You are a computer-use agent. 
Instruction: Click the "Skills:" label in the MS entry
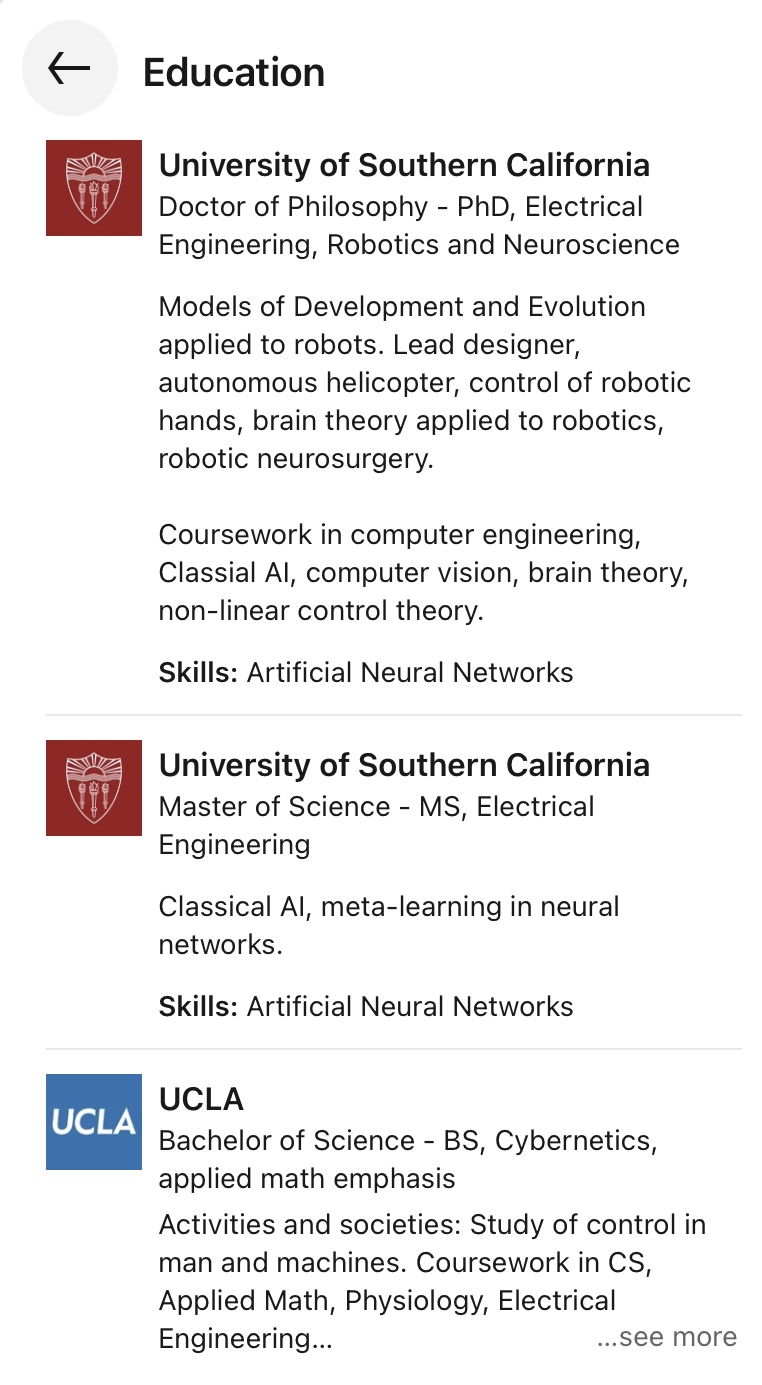coord(198,1006)
